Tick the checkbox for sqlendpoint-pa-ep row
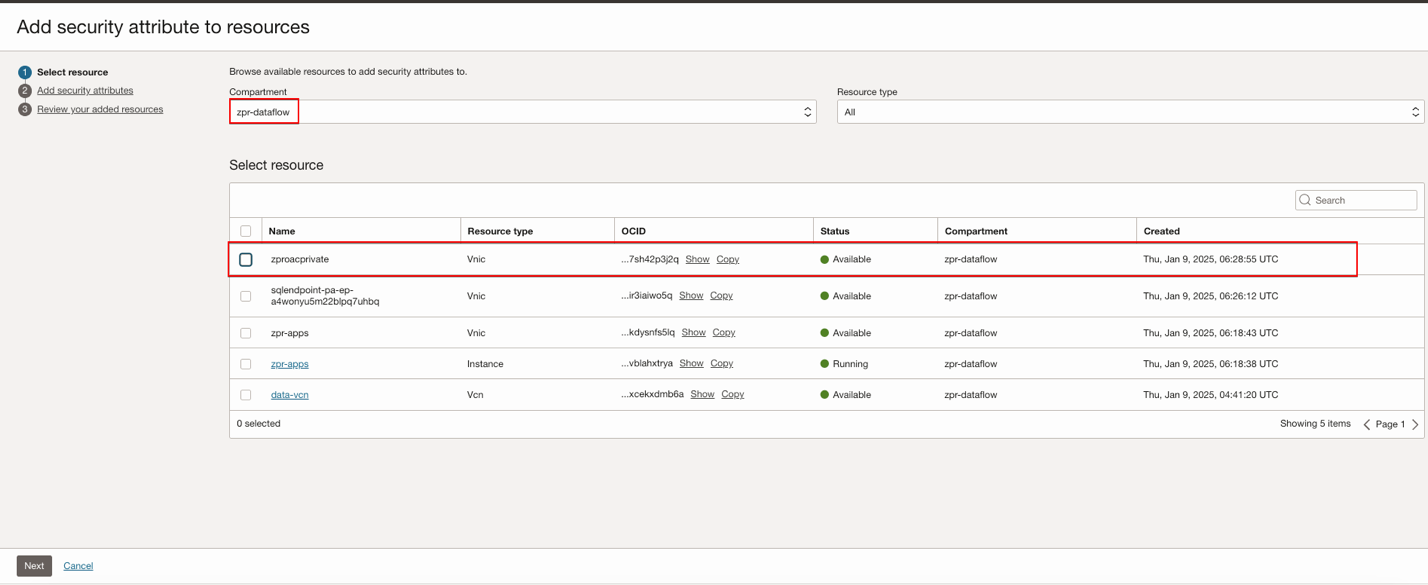 click(x=246, y=296)
